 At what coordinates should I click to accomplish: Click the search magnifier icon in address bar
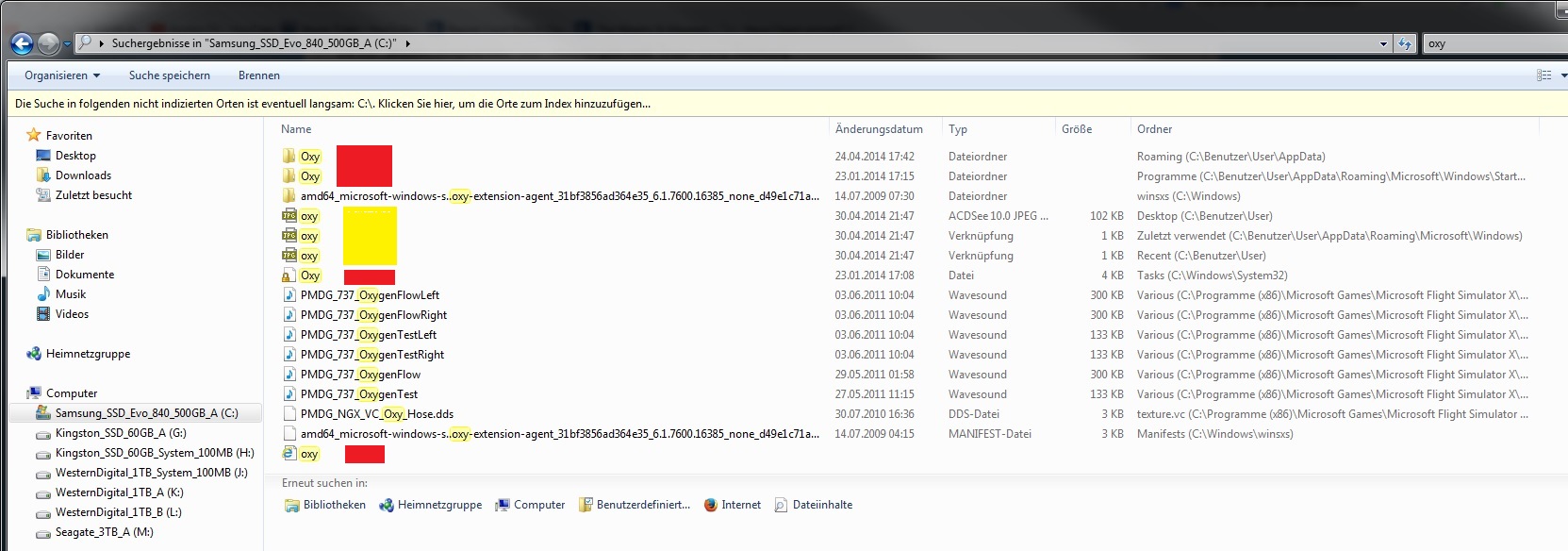coord(85,42)
